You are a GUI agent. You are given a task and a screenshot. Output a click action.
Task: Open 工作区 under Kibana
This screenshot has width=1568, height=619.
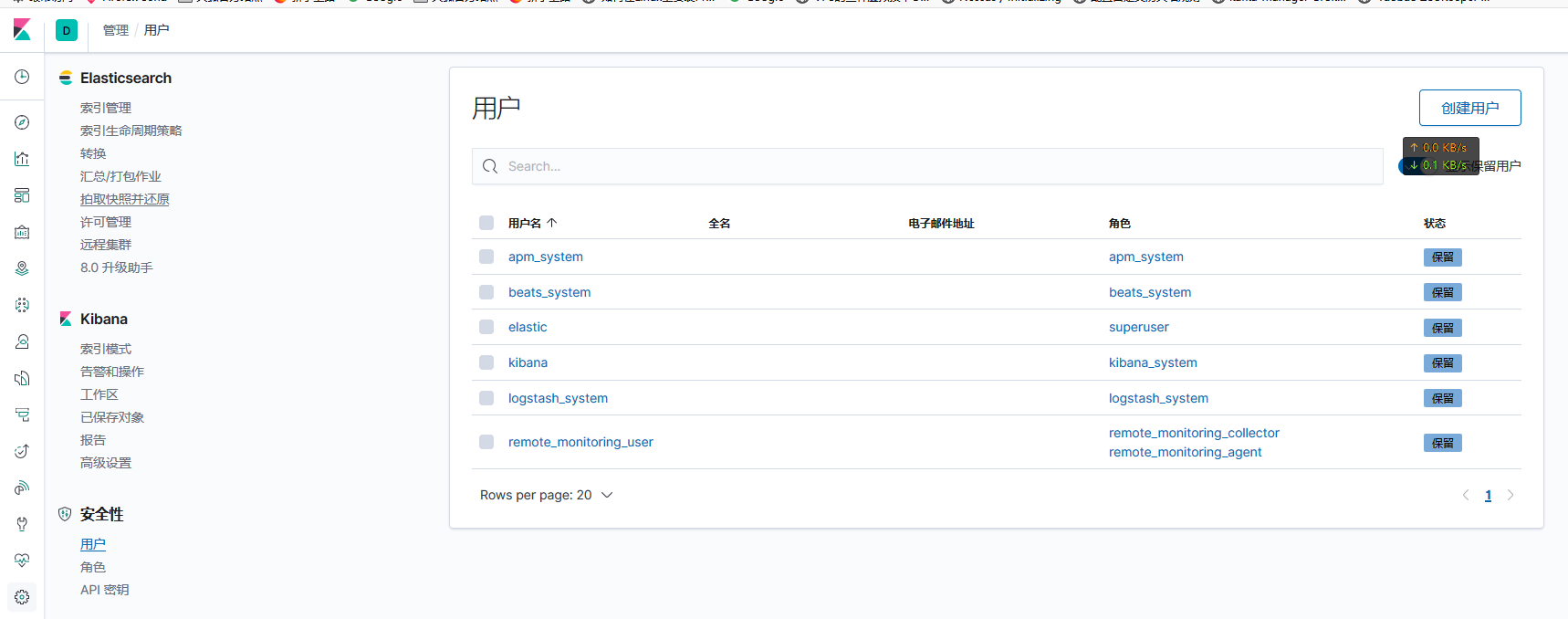[x=99, y=394]
